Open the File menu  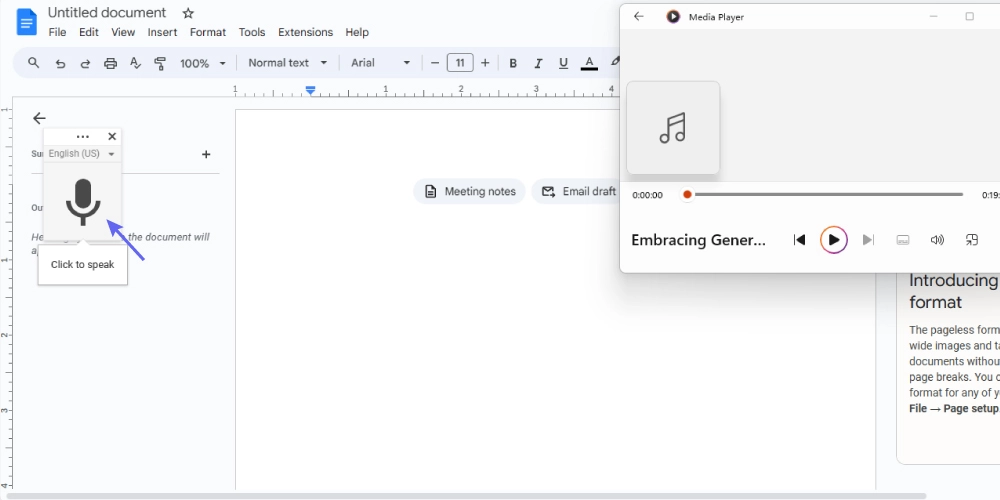[x=57, y=32]
